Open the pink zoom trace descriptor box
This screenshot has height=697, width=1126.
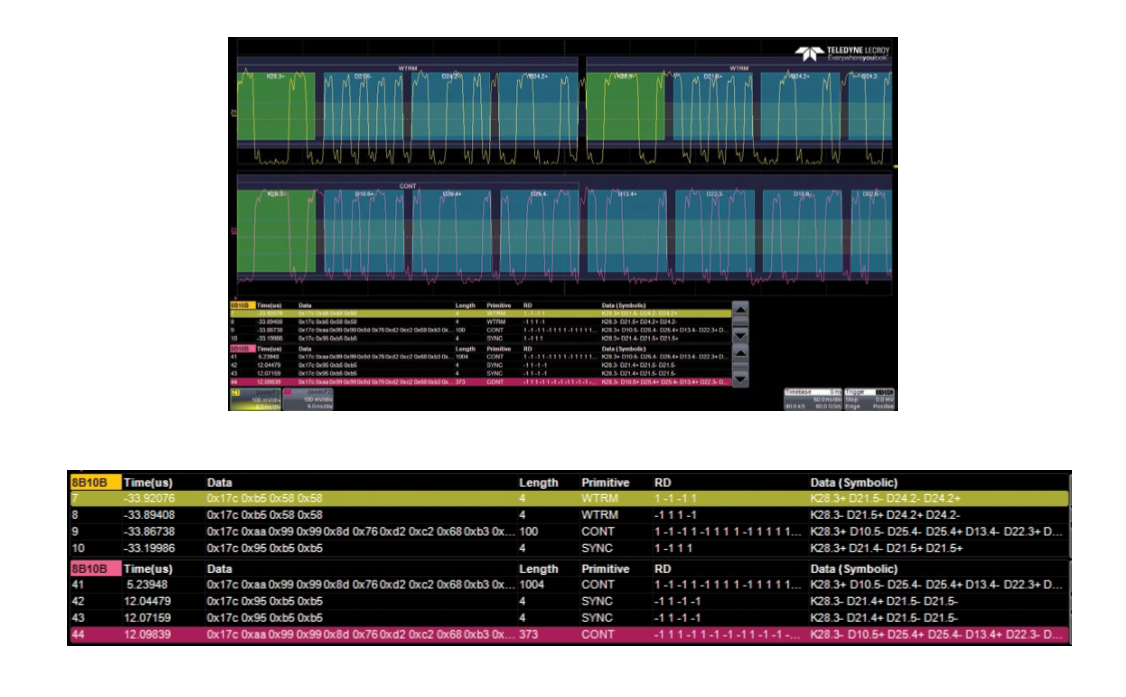click(307, 400)
